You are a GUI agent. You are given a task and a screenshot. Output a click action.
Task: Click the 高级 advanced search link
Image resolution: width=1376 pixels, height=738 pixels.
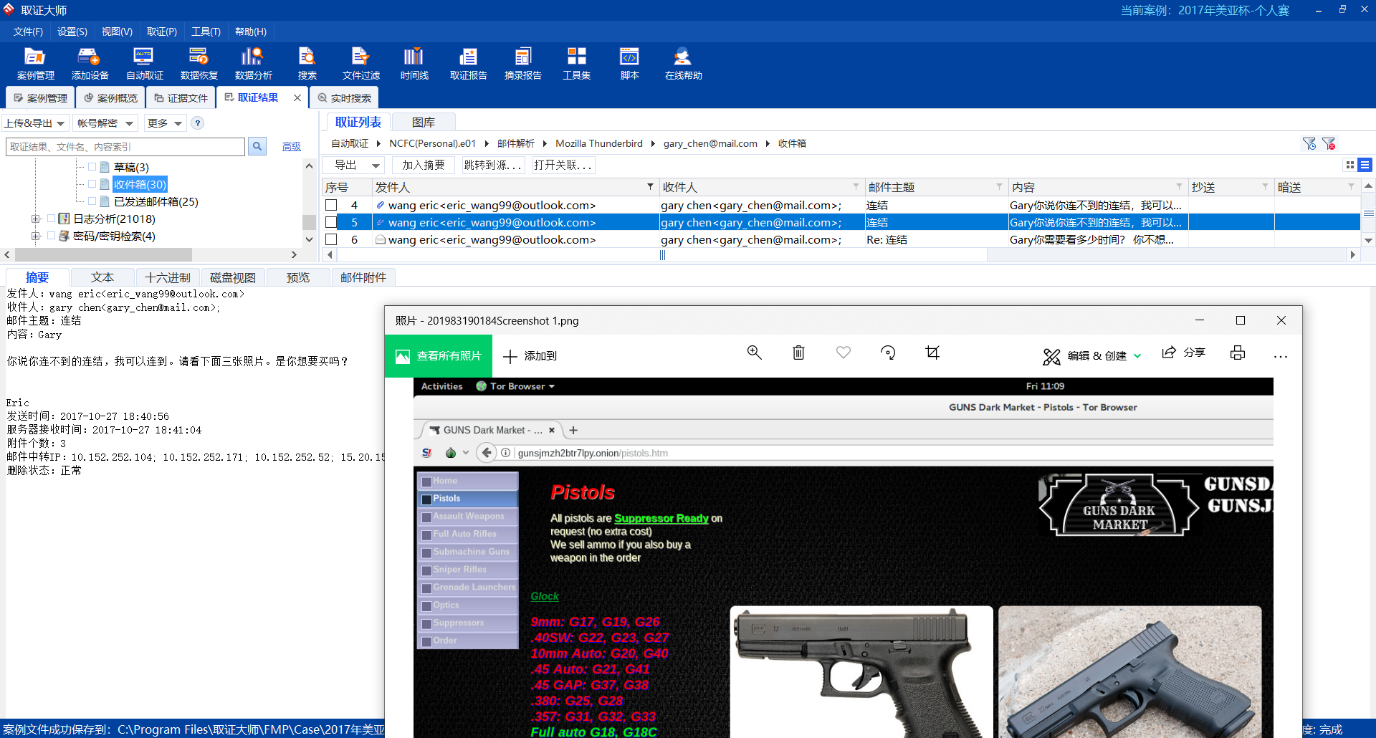coord(291,147)
